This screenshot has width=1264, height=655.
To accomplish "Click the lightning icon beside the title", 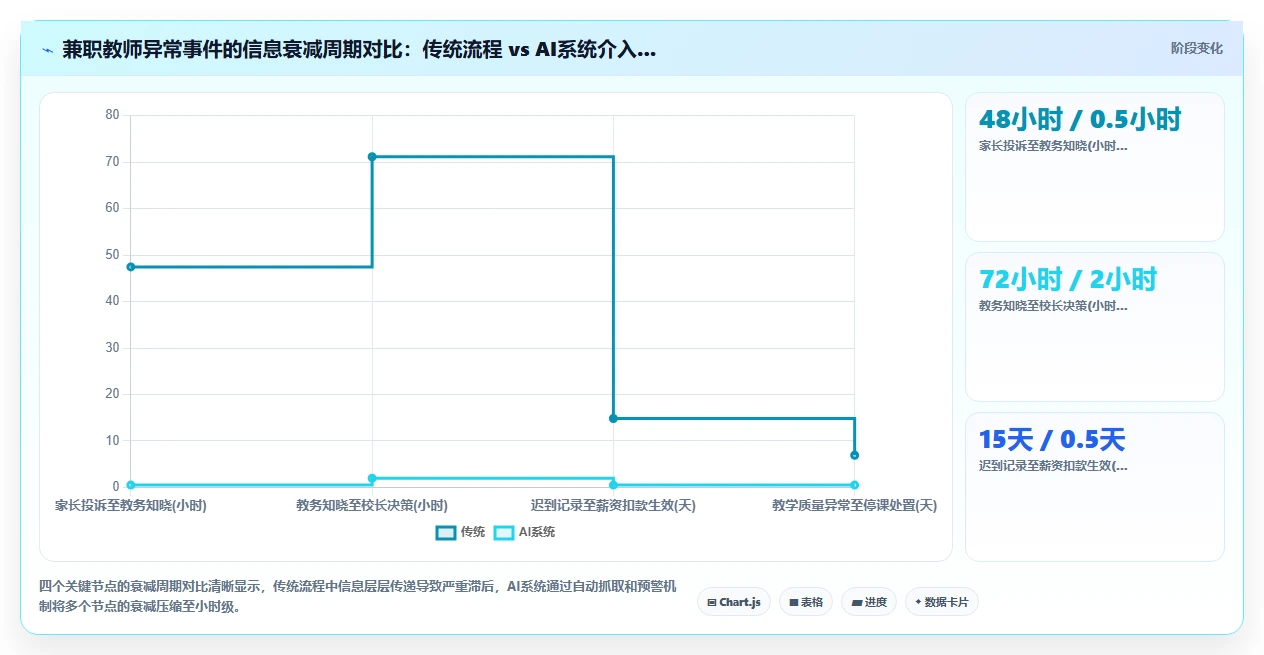I will click(x=47, y=50).
